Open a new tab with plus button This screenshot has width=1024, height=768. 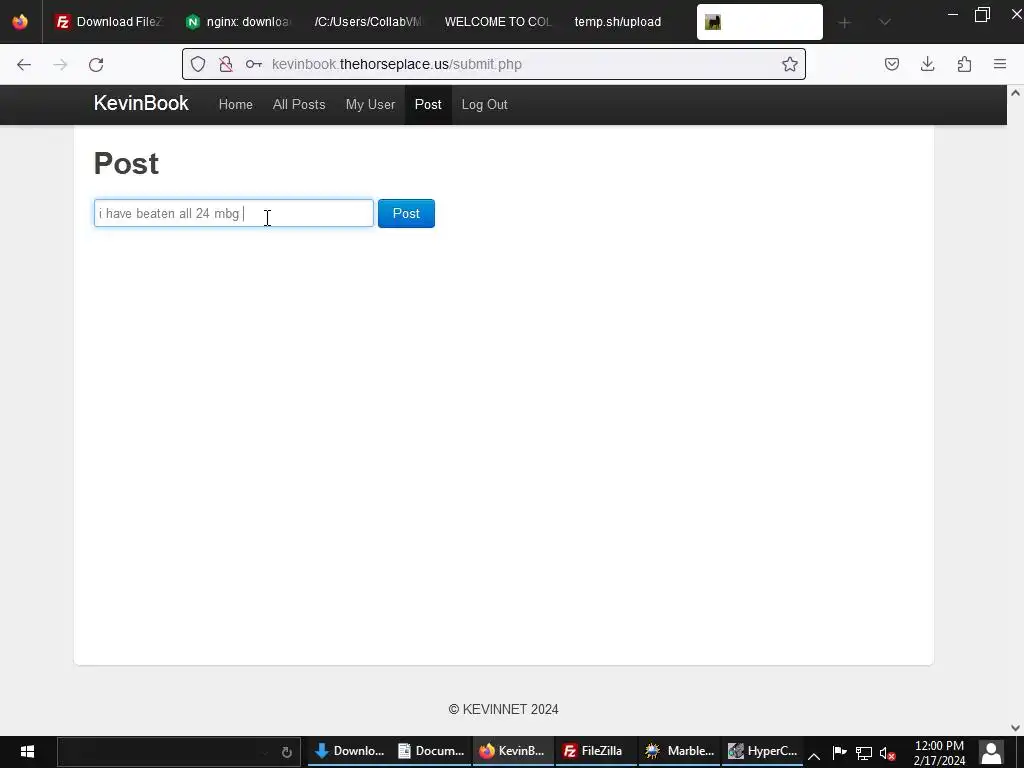click(x=844, y=22)
